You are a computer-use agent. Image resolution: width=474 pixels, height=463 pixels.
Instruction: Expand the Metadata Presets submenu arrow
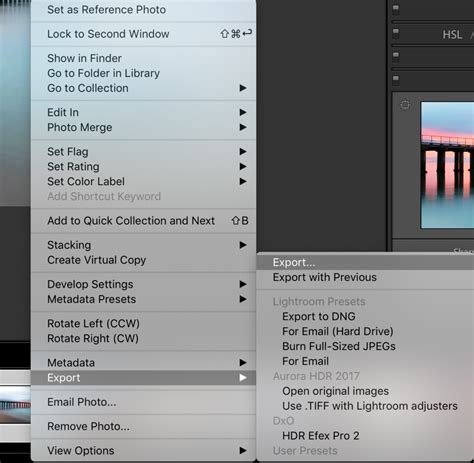tap(243, 299)
